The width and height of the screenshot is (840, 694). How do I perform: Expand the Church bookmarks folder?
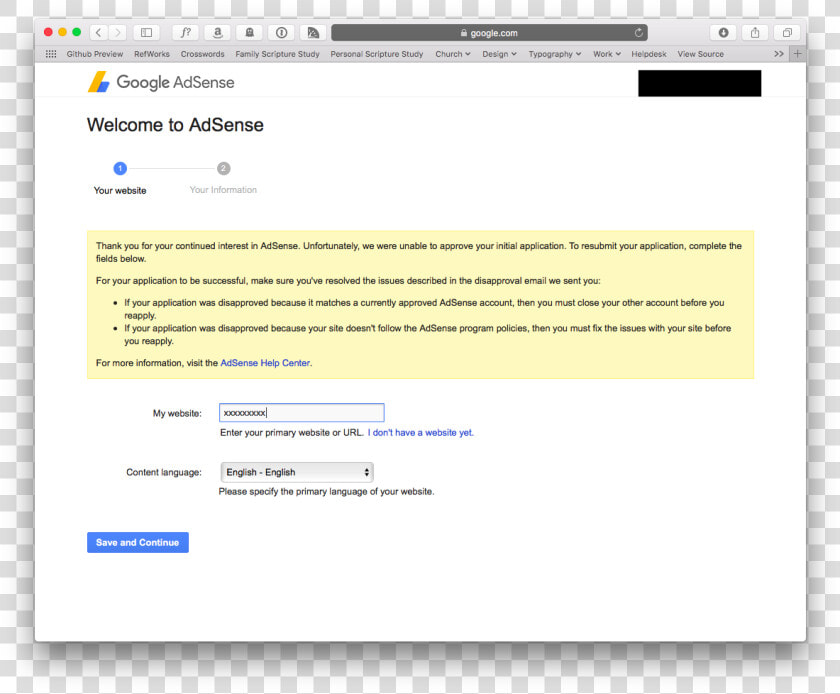click(453, 54)
